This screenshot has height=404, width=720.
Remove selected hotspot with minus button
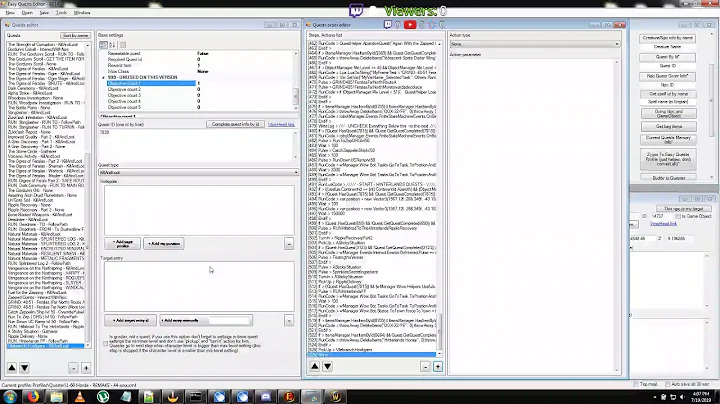(x=289, y=244)
